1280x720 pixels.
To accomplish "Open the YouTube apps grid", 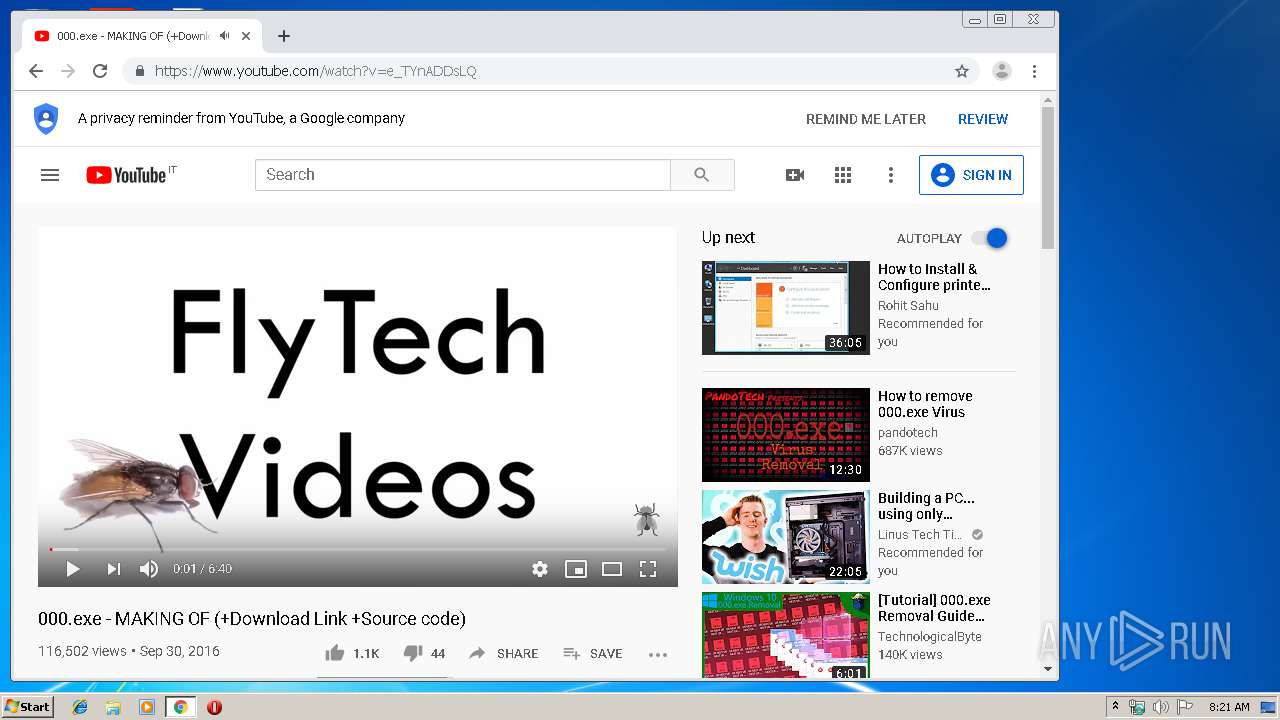I will tap(843, 175).
